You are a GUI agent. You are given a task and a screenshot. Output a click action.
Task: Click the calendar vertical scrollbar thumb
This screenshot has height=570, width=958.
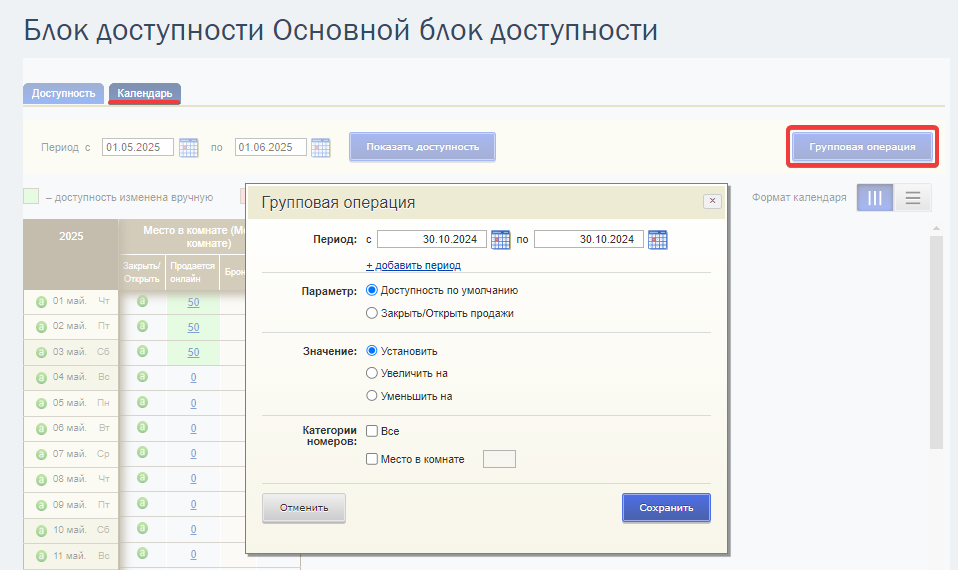coord(937,342)
